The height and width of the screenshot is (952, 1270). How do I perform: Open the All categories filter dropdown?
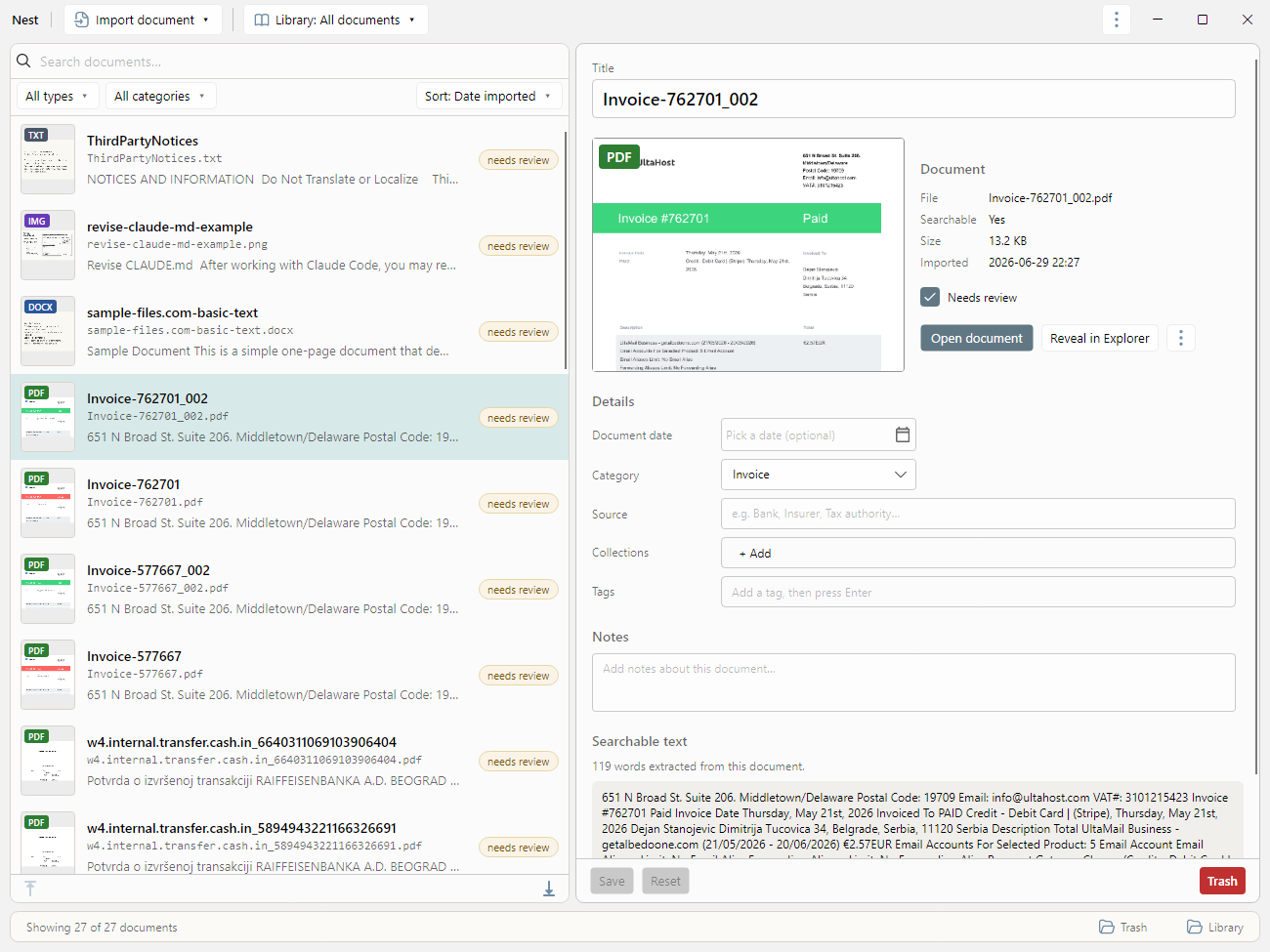click(161, 96)
